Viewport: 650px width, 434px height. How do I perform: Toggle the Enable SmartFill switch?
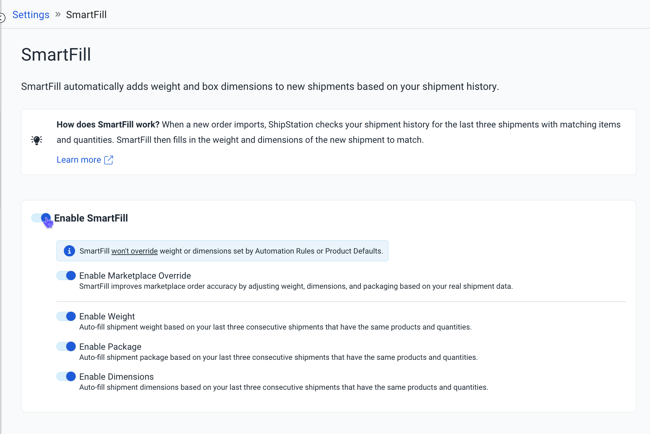click(x=42, y=218)
